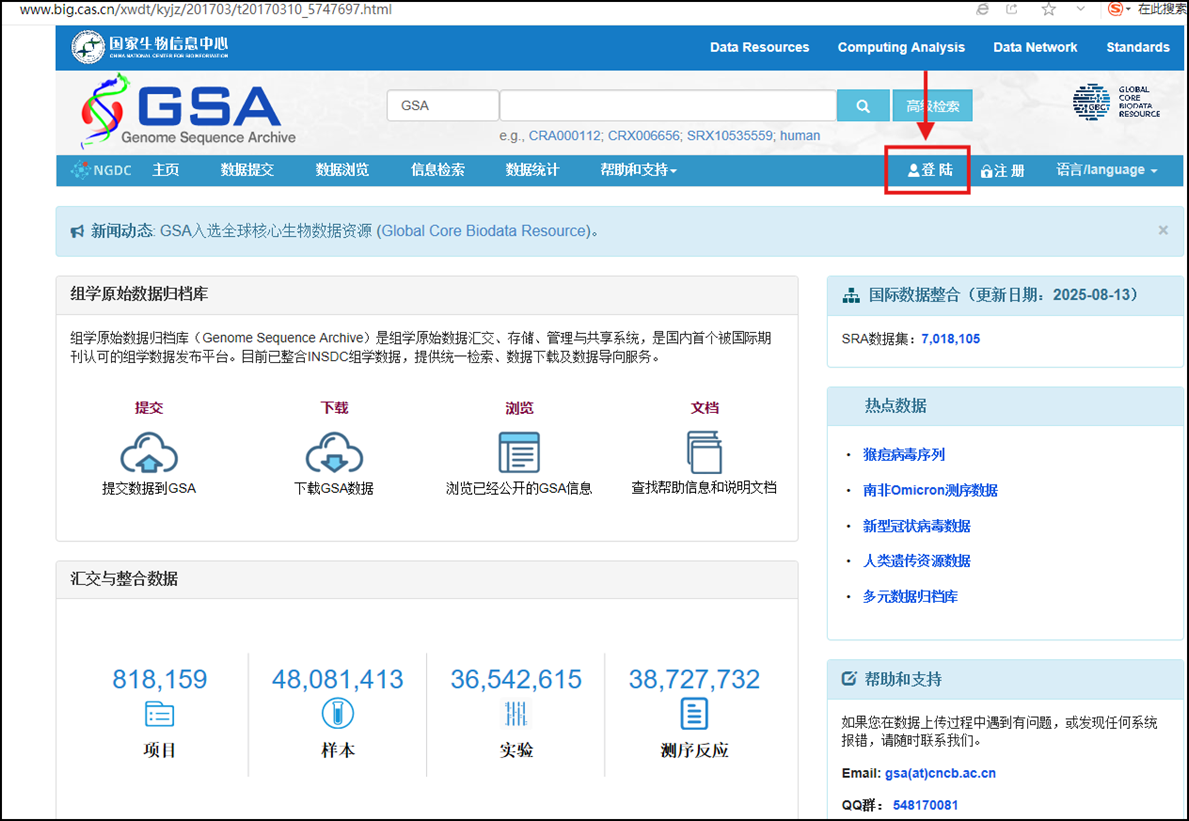Screen dimensions: 1189x821
Task: Click the search magnifier icon
Action: (862, 105)
